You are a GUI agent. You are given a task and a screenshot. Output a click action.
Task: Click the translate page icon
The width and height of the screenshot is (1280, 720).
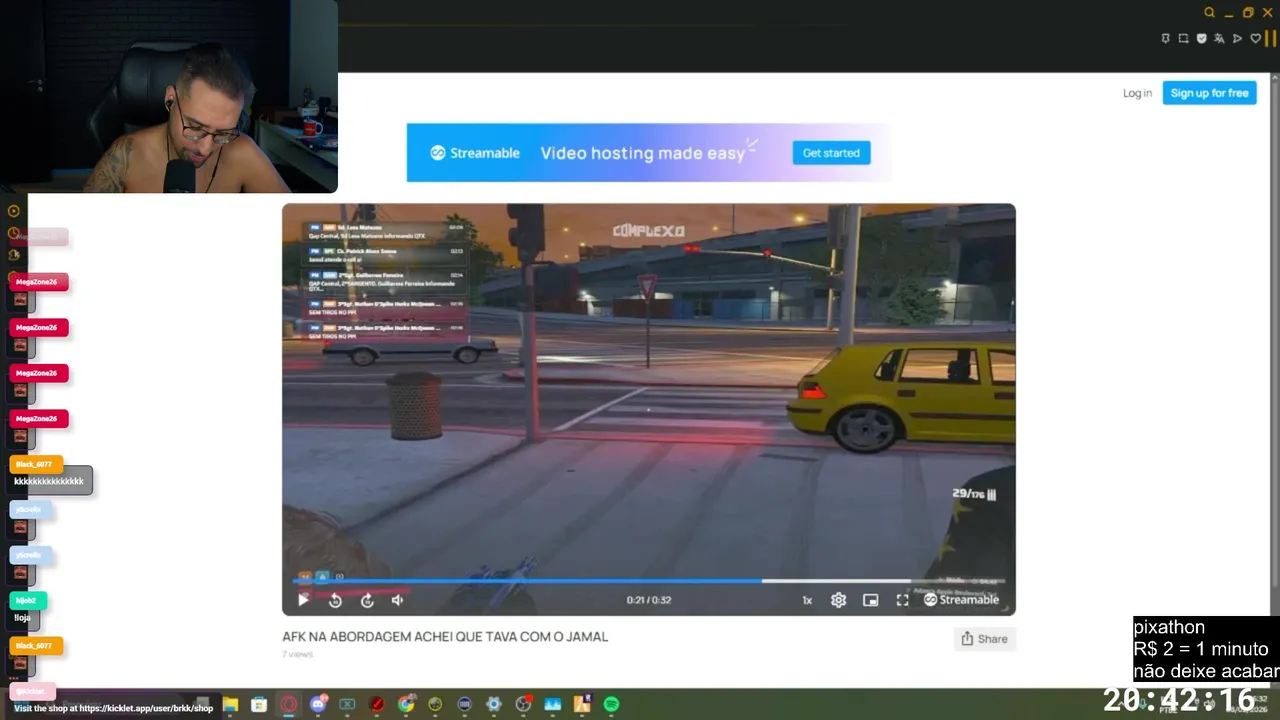click(x=1219, y=38)
